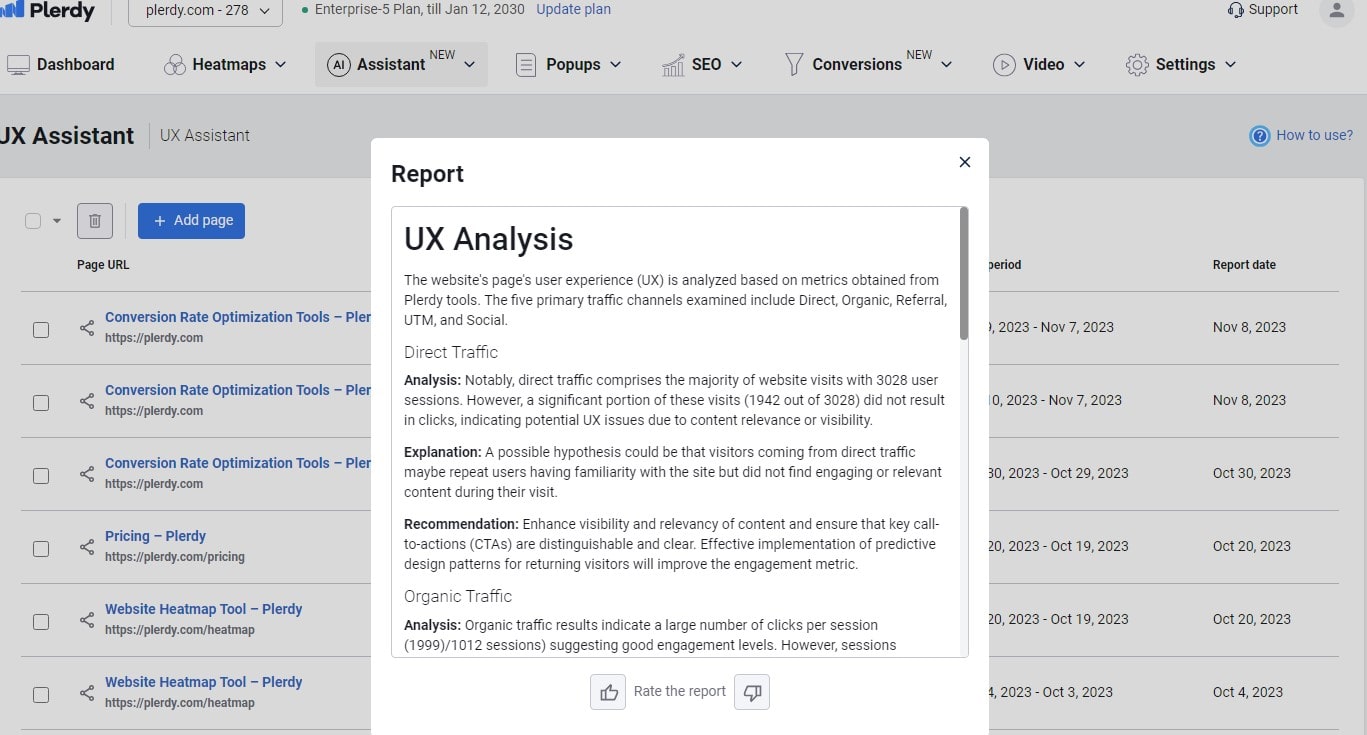Open the Dashboard menu item
Viewport: 1367px width, 735px height.
(62, 64)
